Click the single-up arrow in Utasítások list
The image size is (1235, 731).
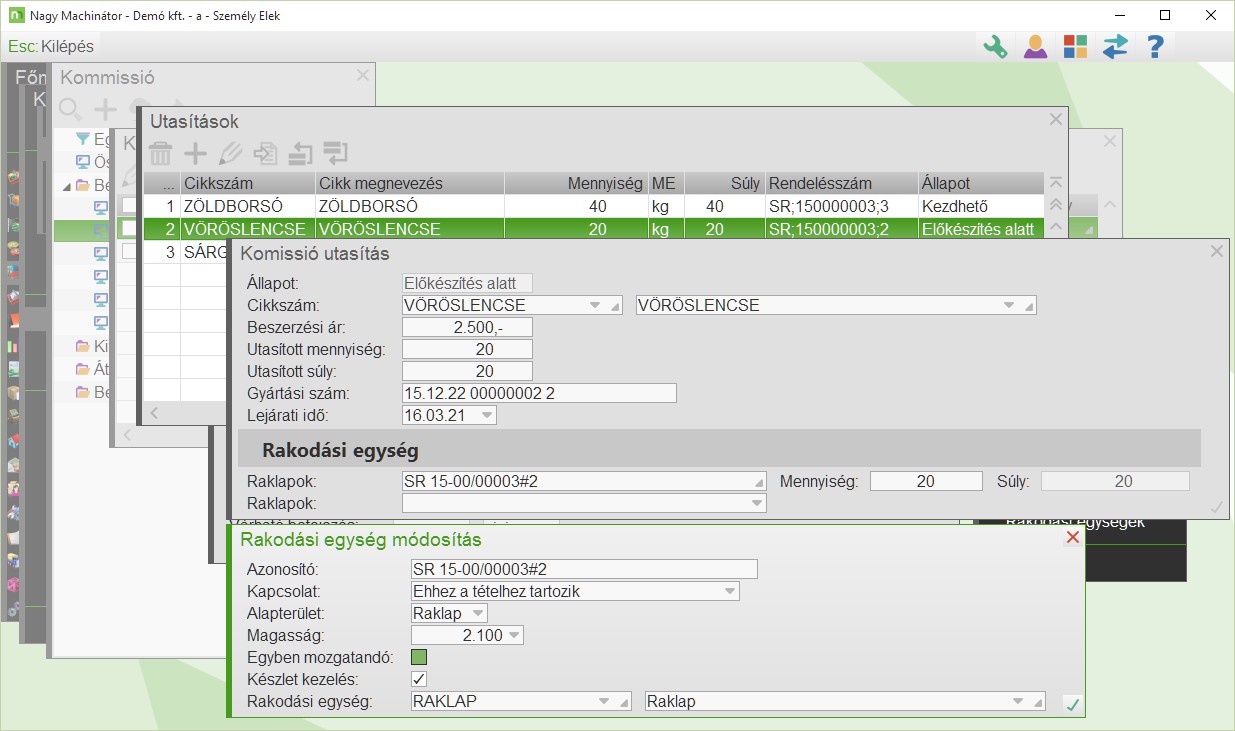coord(1055,227)
